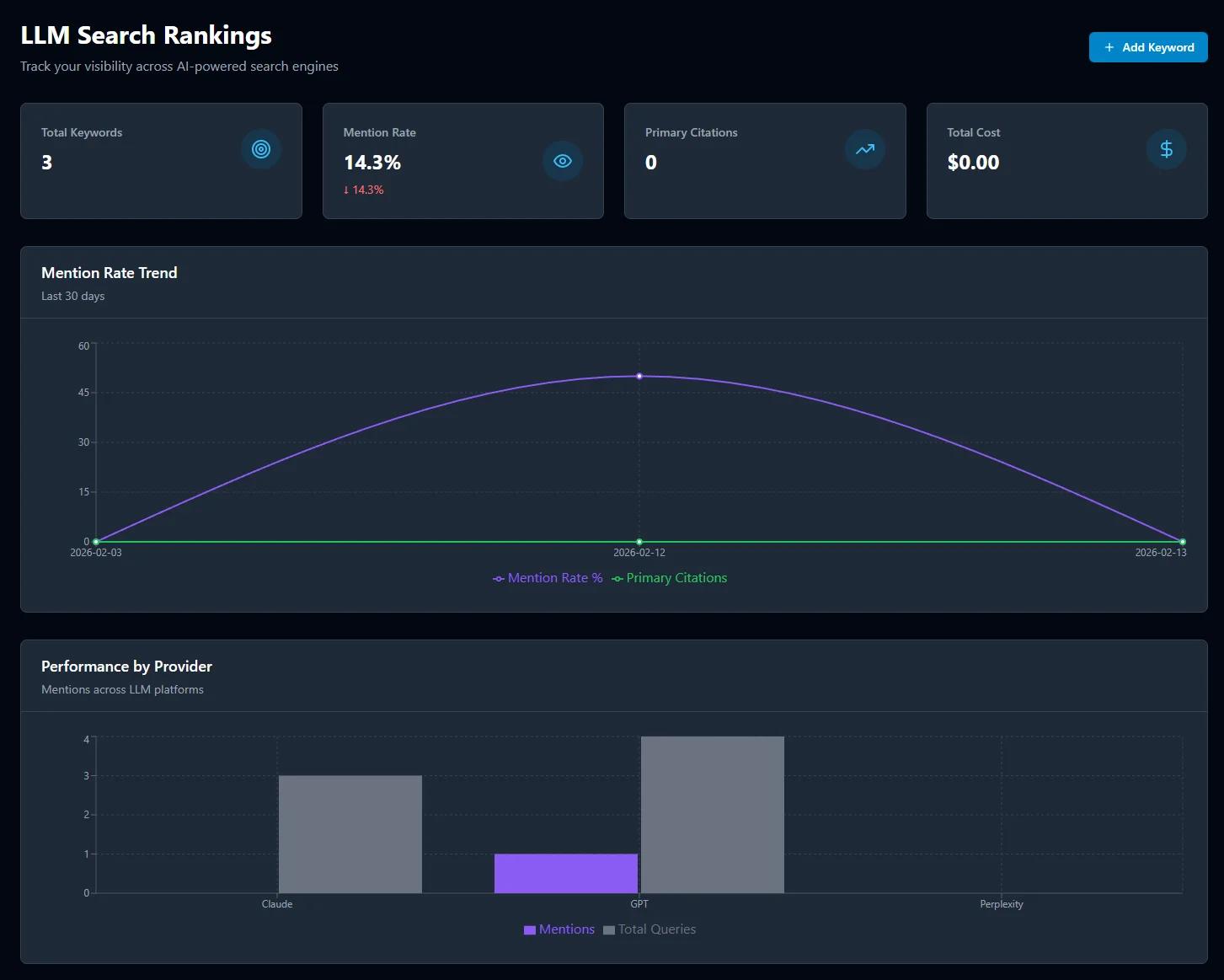This screenshot has height=980, width=1224.
Task: Toggle the Primary Citations series visibility
Action: pyautogui.click(x=676, y=578)
